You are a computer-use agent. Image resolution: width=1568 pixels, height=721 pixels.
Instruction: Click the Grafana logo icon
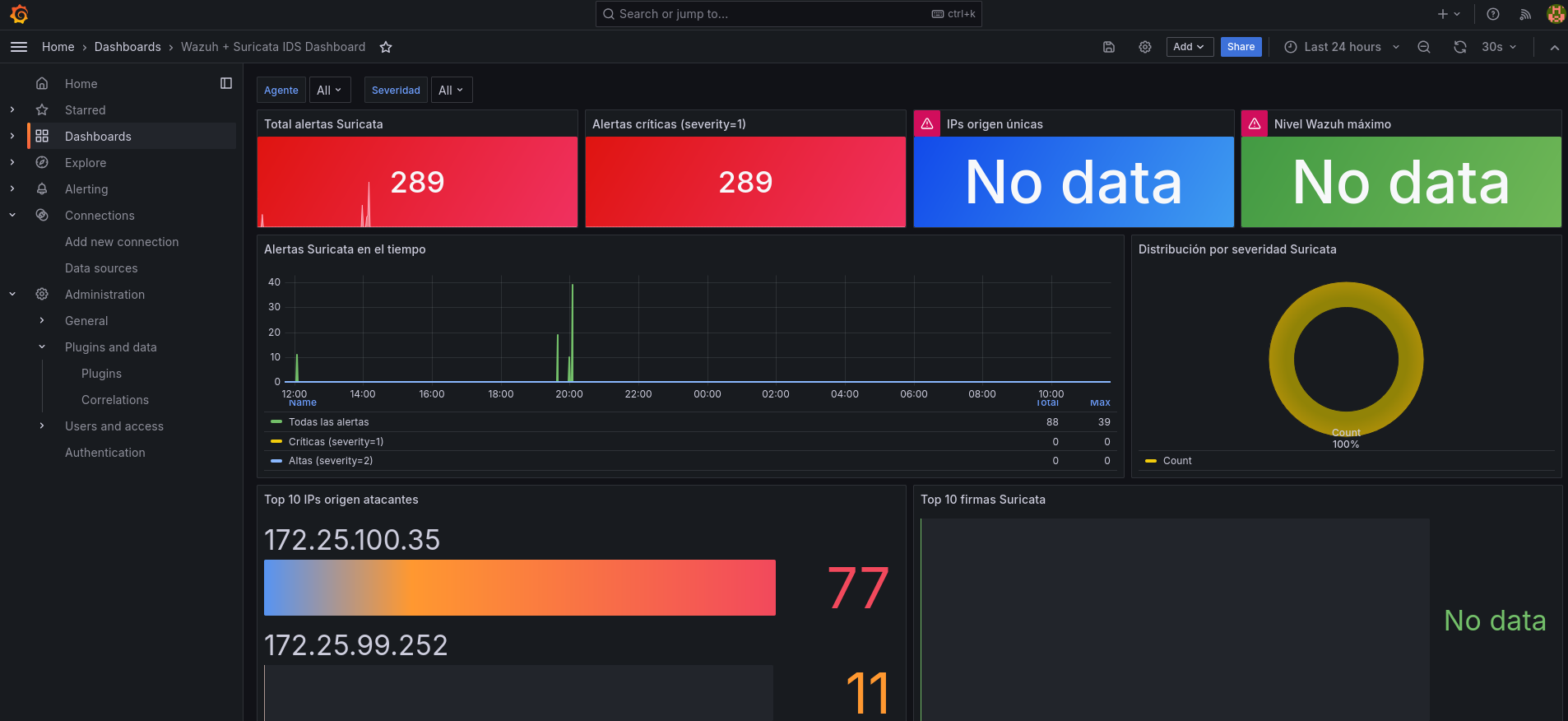pos(19,14)
